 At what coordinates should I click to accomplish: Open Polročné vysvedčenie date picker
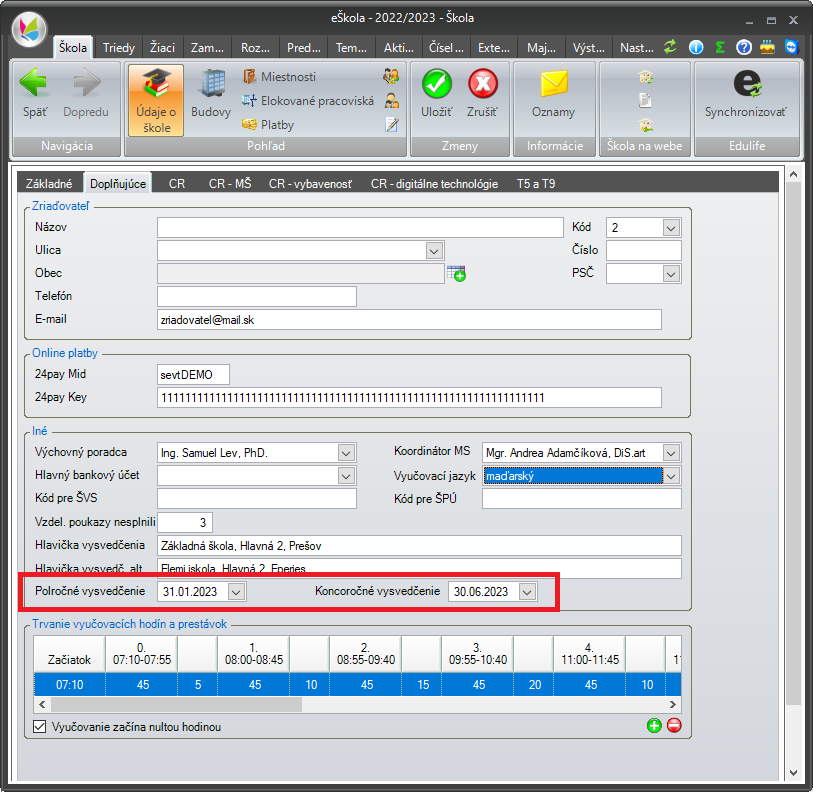tap(236, 592)
